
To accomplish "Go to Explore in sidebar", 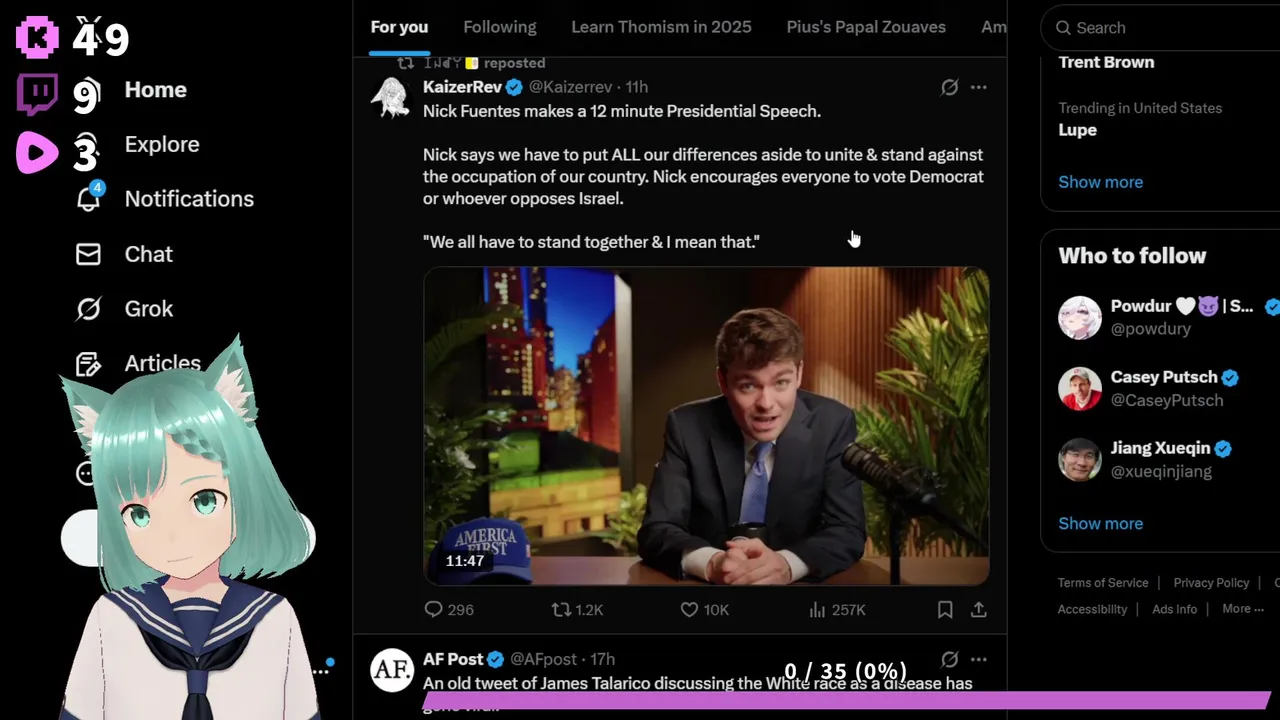I will 162,144.
